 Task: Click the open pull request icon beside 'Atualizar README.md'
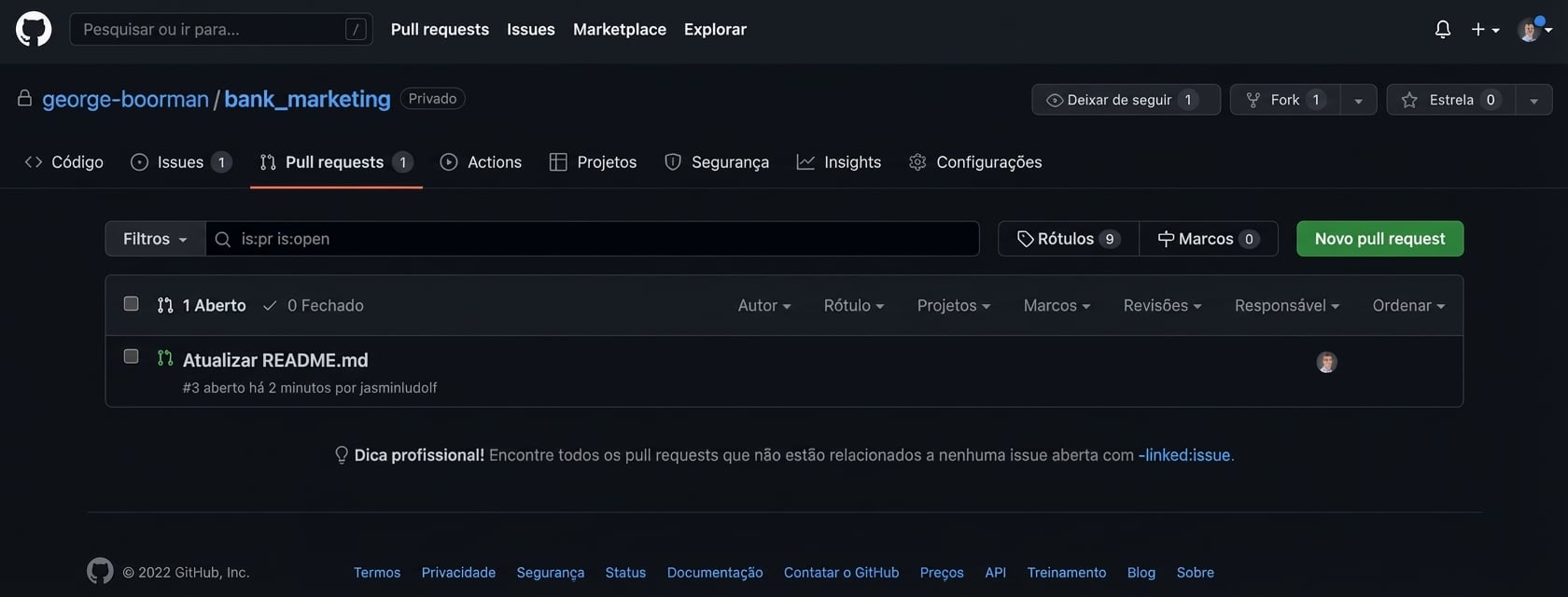[165, 358]
